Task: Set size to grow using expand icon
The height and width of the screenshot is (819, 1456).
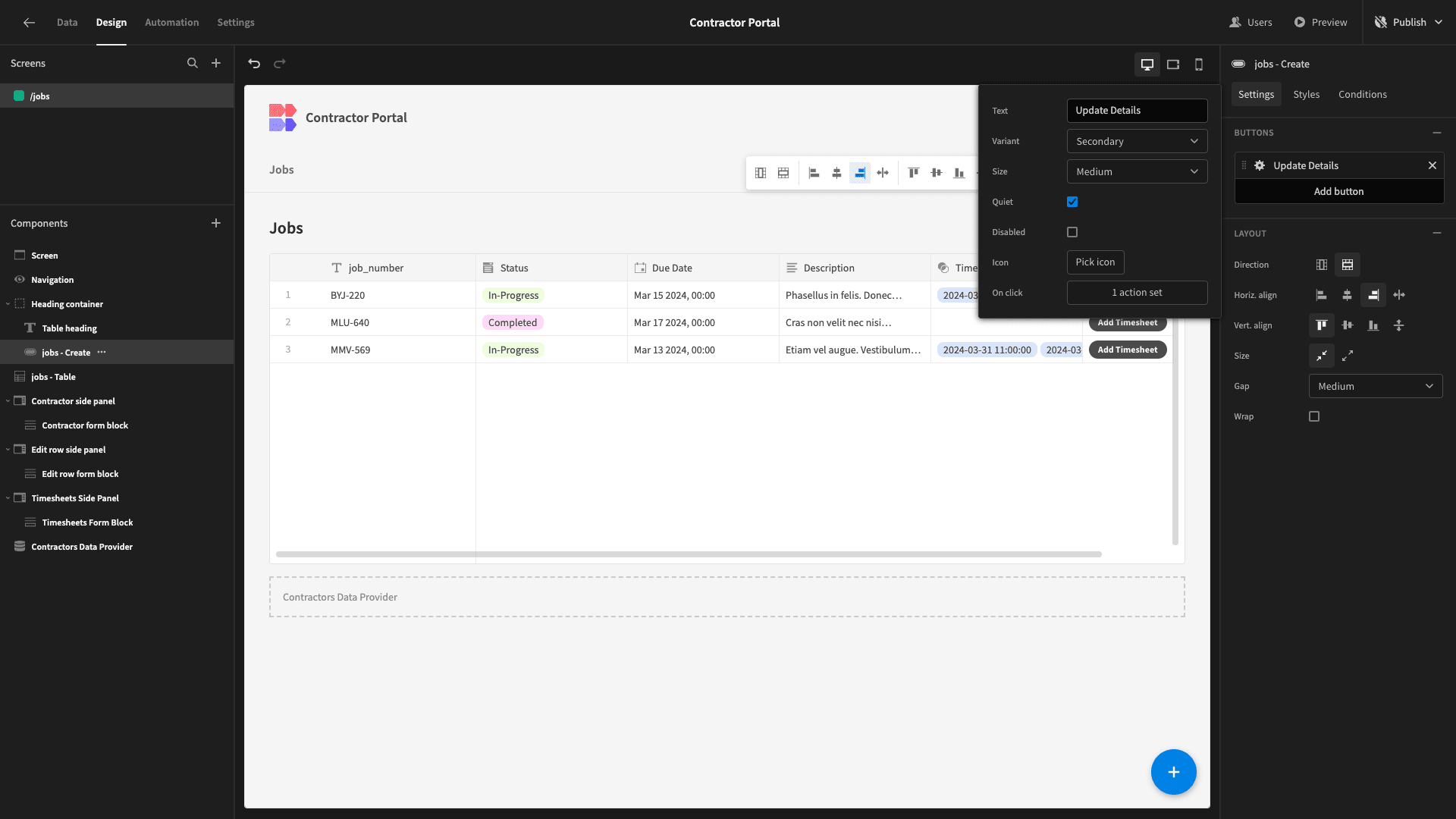Action: pyautogui.click(x=1348, y=356)
